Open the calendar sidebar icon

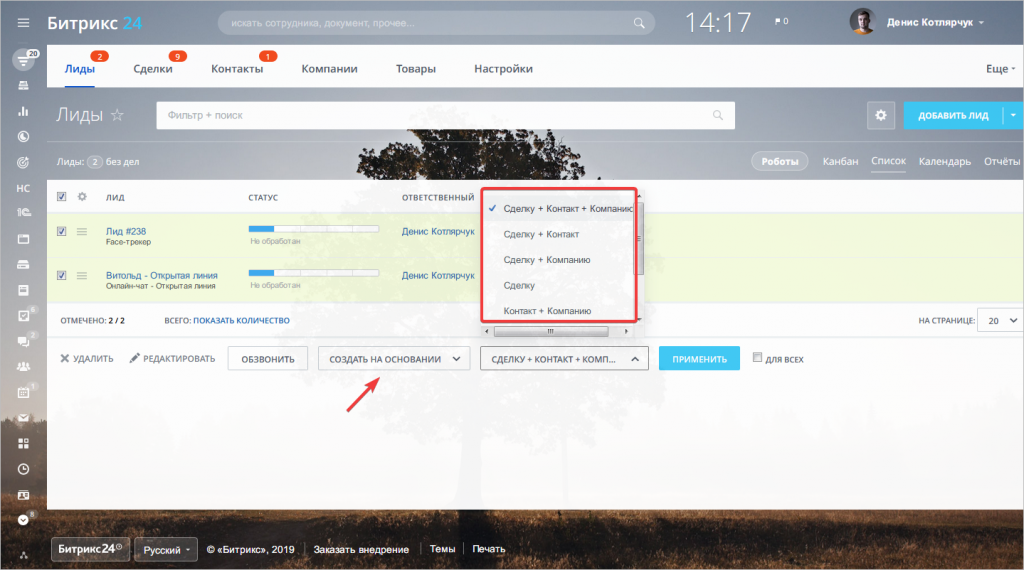pos(24,392)
